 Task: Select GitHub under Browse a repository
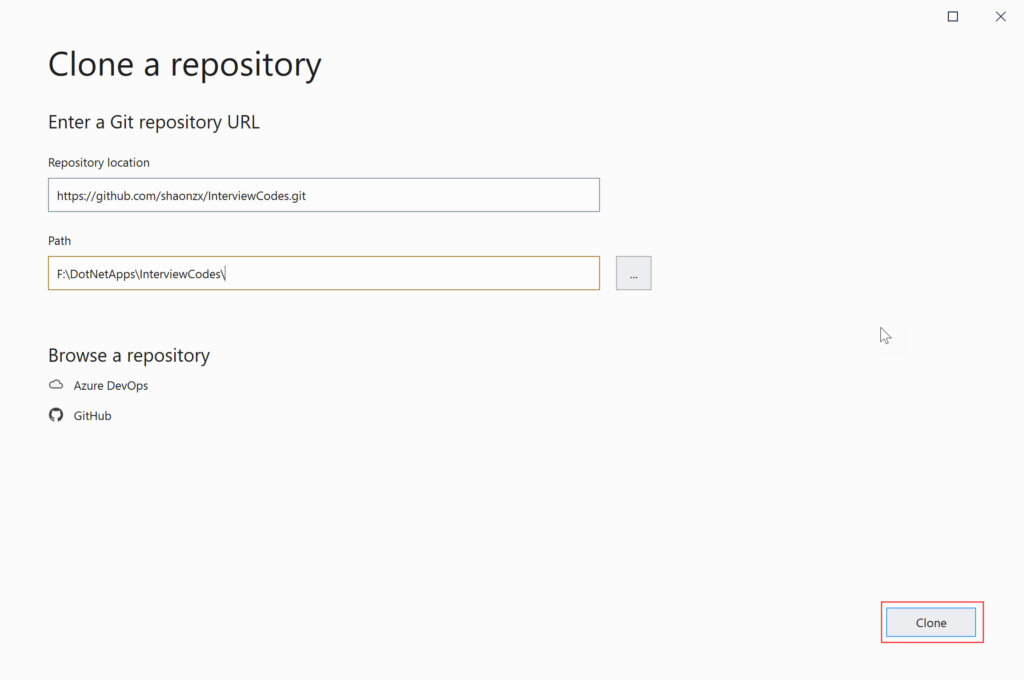pyautogui.click(x=92, y=415)
